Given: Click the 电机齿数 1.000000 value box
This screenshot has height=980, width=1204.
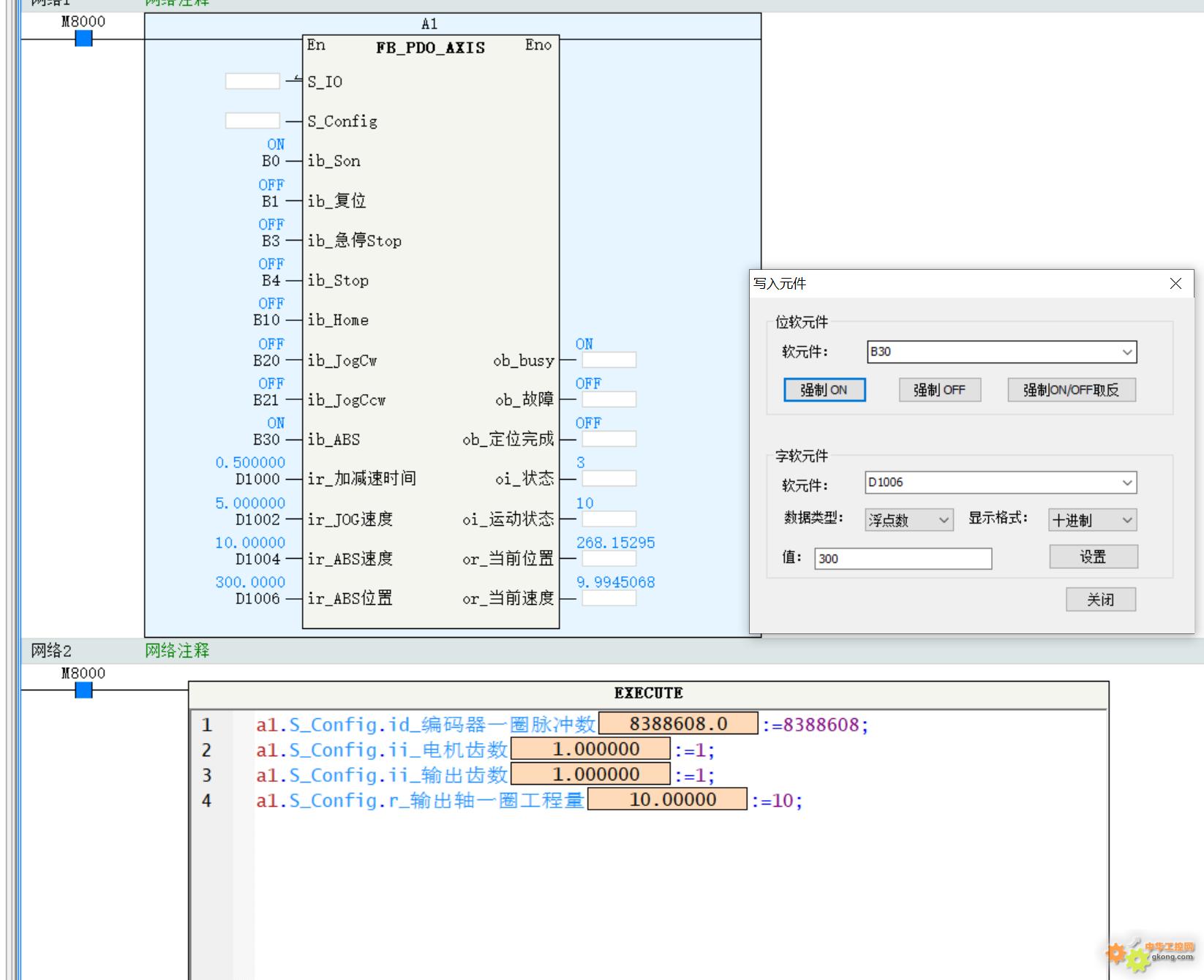Looking at the screenshot, I should [591, 749].
